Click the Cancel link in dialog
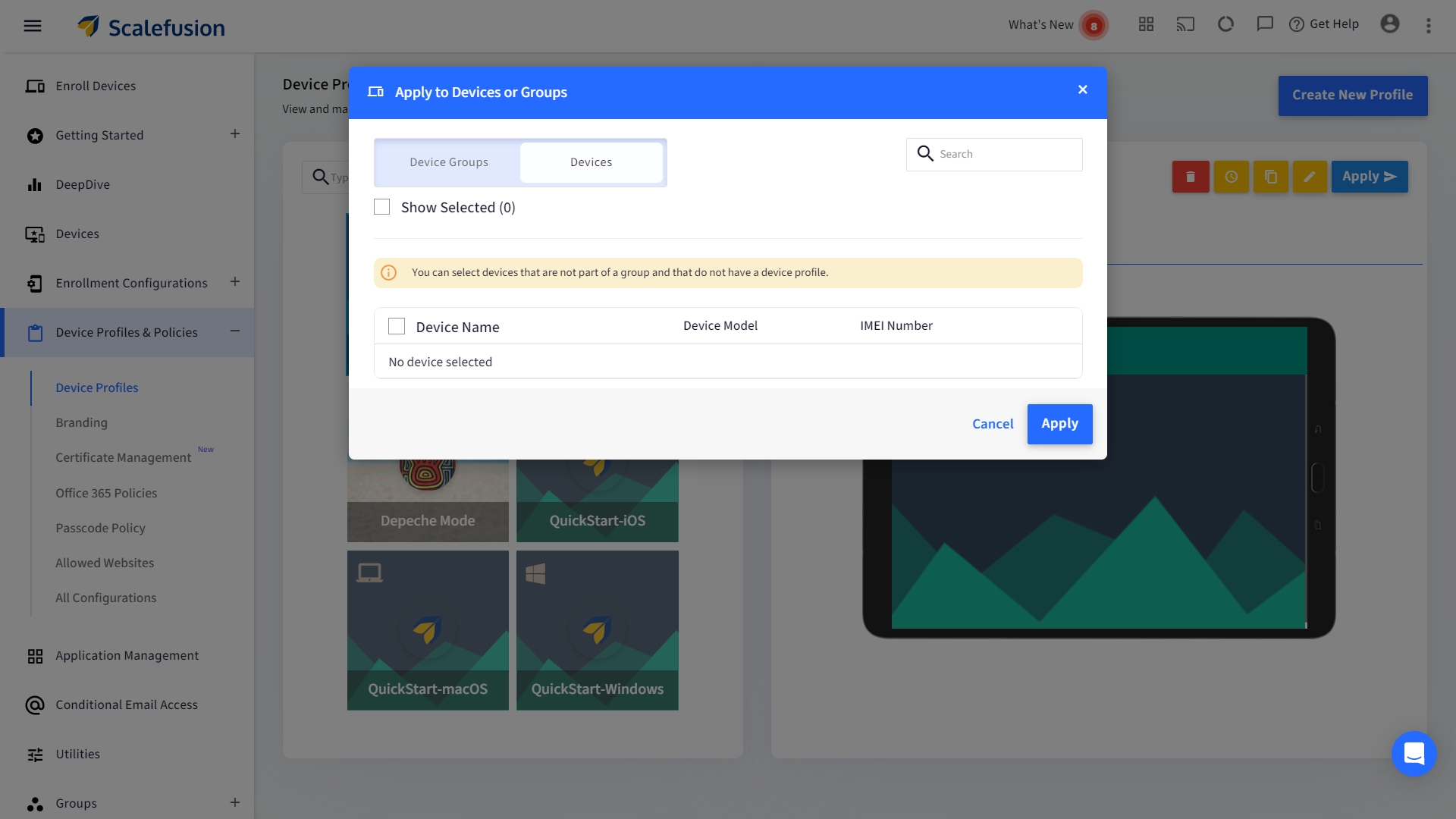The width and height of the screenshot is (1456, 819). (993, 424)
